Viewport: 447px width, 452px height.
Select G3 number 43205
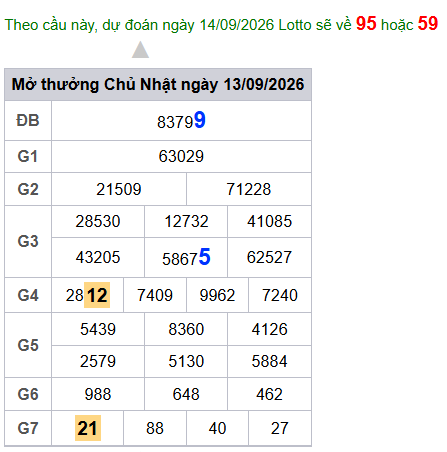[98, 257]
